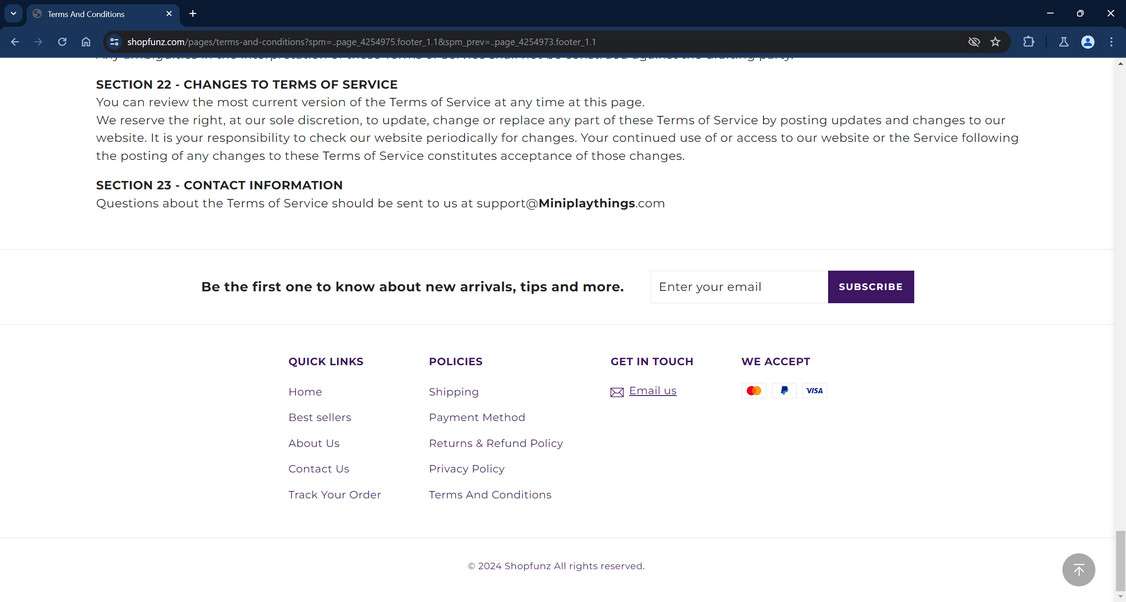This screenshot has height=602, width=1126.
Task: Open the extensions puzzle icon
Action: 1028,42
